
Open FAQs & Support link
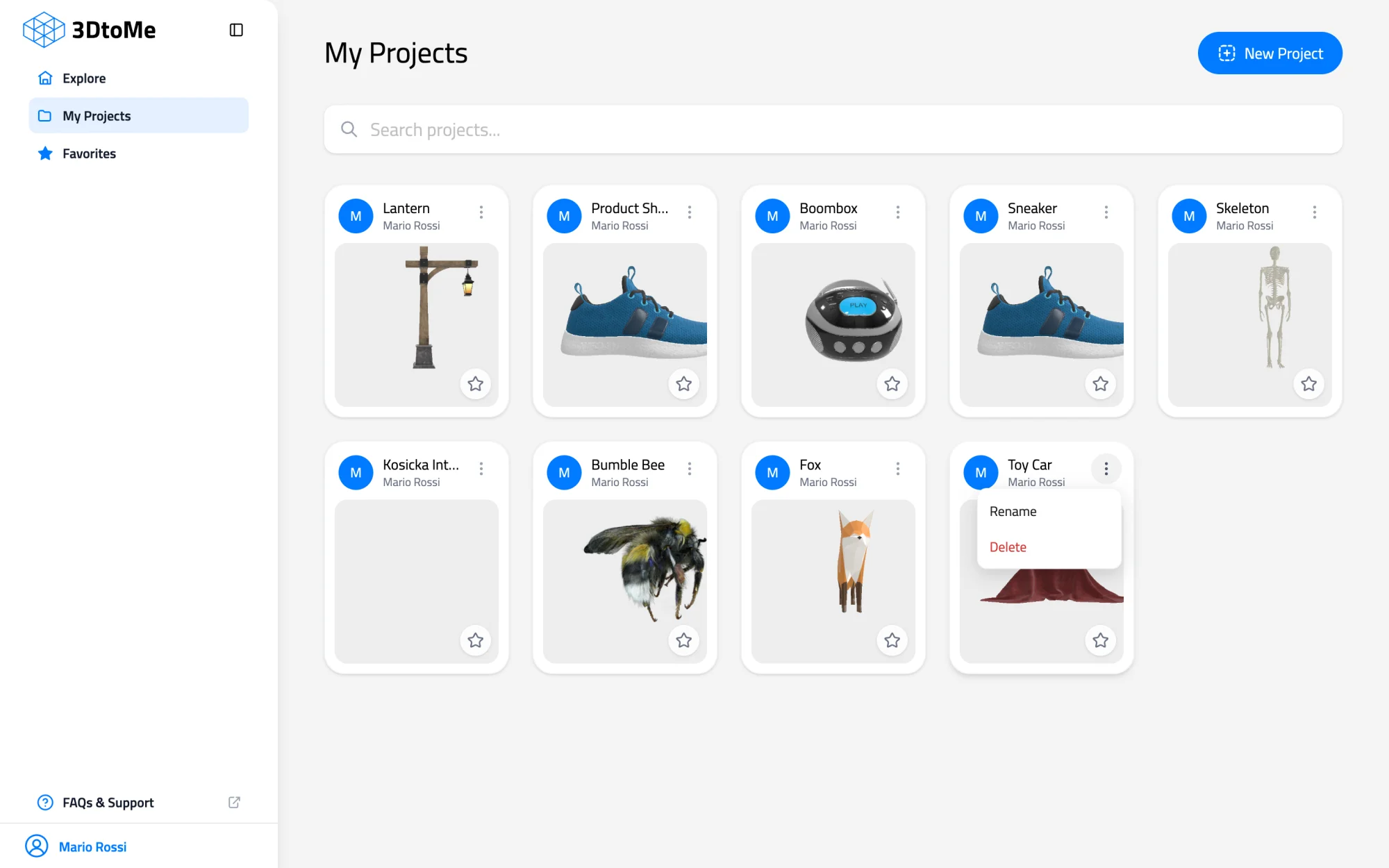139,803
